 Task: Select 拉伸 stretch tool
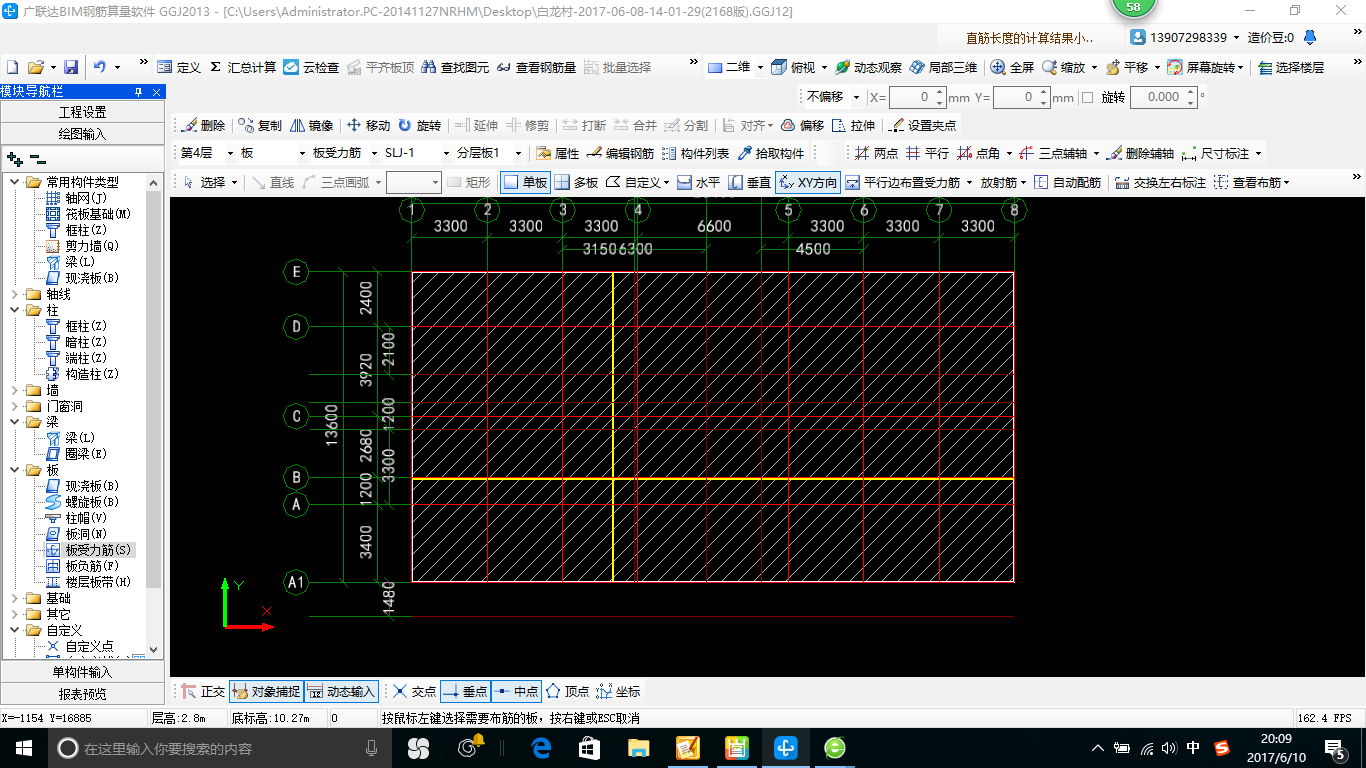click(x=853, y=125)
